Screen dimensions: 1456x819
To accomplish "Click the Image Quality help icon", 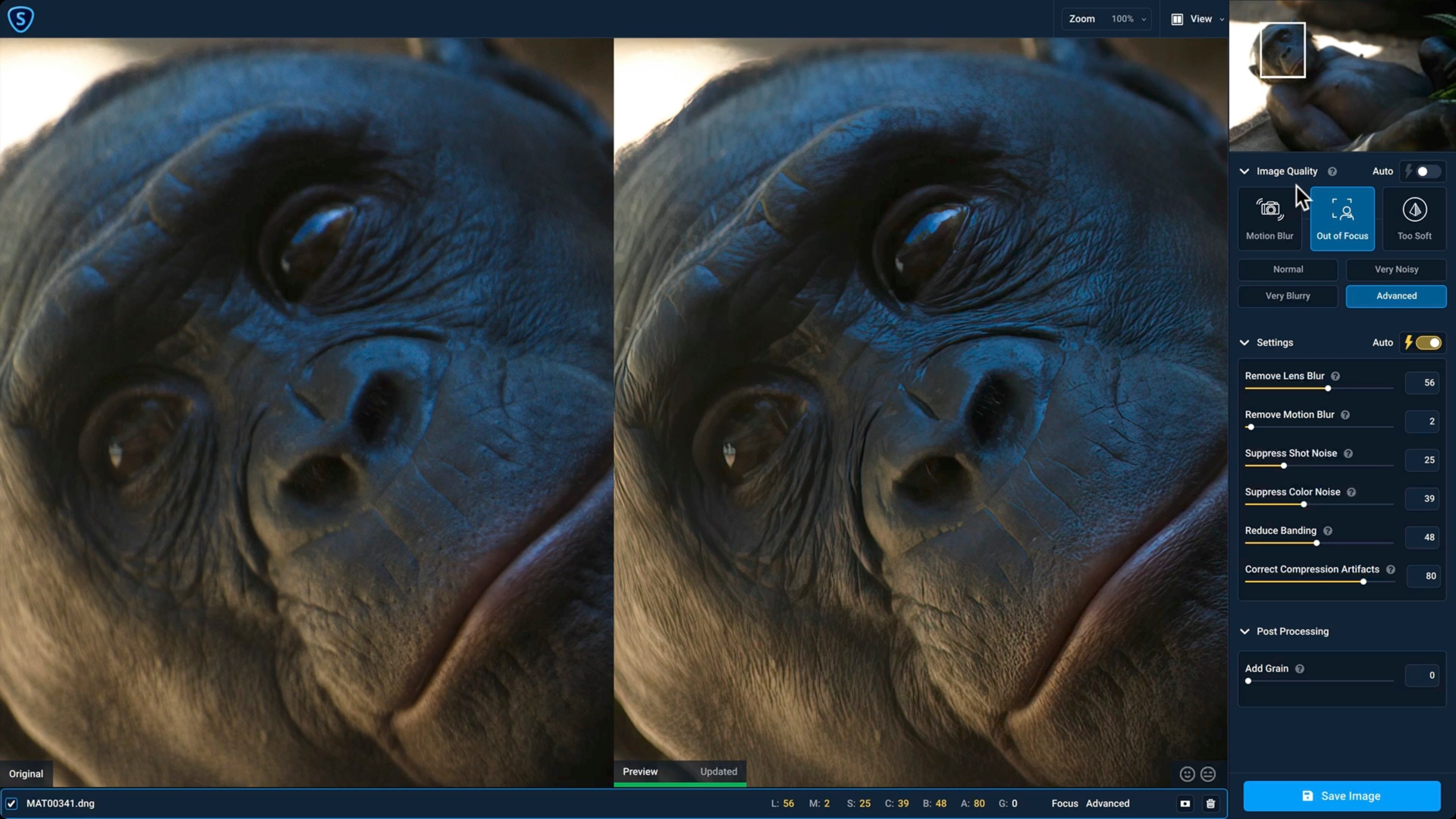I will [x=1332, y=171].
